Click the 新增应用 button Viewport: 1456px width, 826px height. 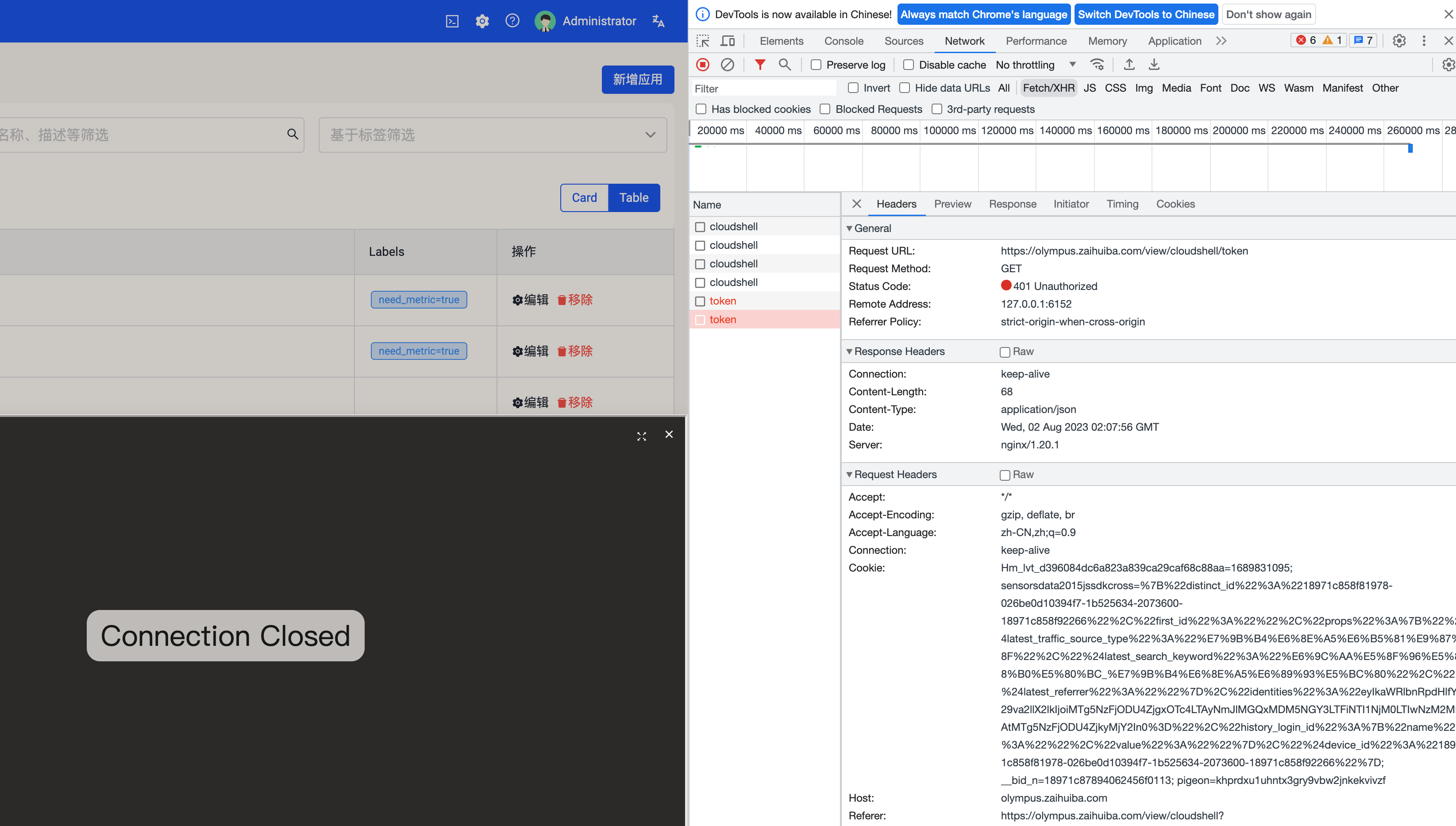click(x=638, y=79)
